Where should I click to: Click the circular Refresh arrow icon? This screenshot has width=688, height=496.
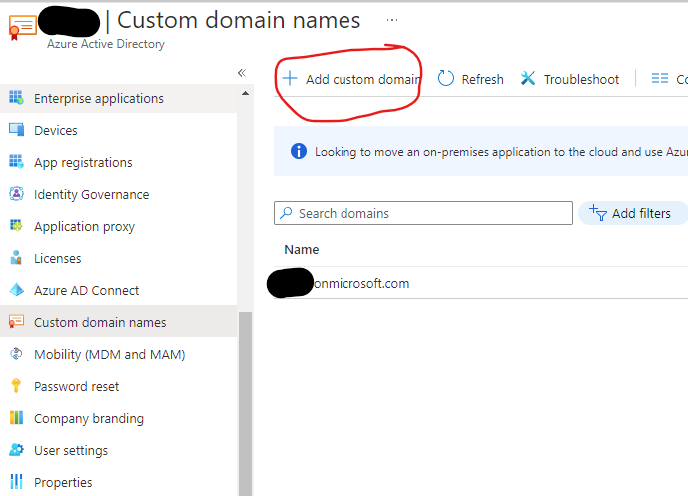pyautogui.click(x=445, y=79)
